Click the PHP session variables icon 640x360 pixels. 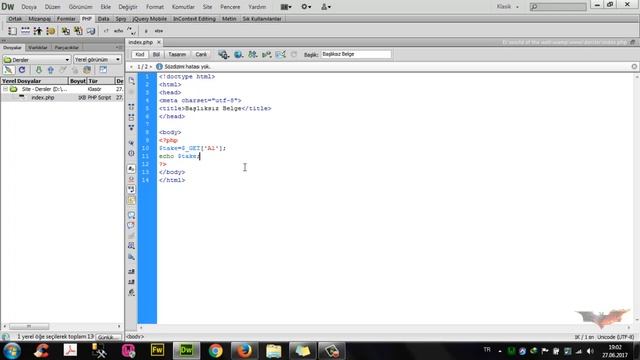(x=38, y=31)
